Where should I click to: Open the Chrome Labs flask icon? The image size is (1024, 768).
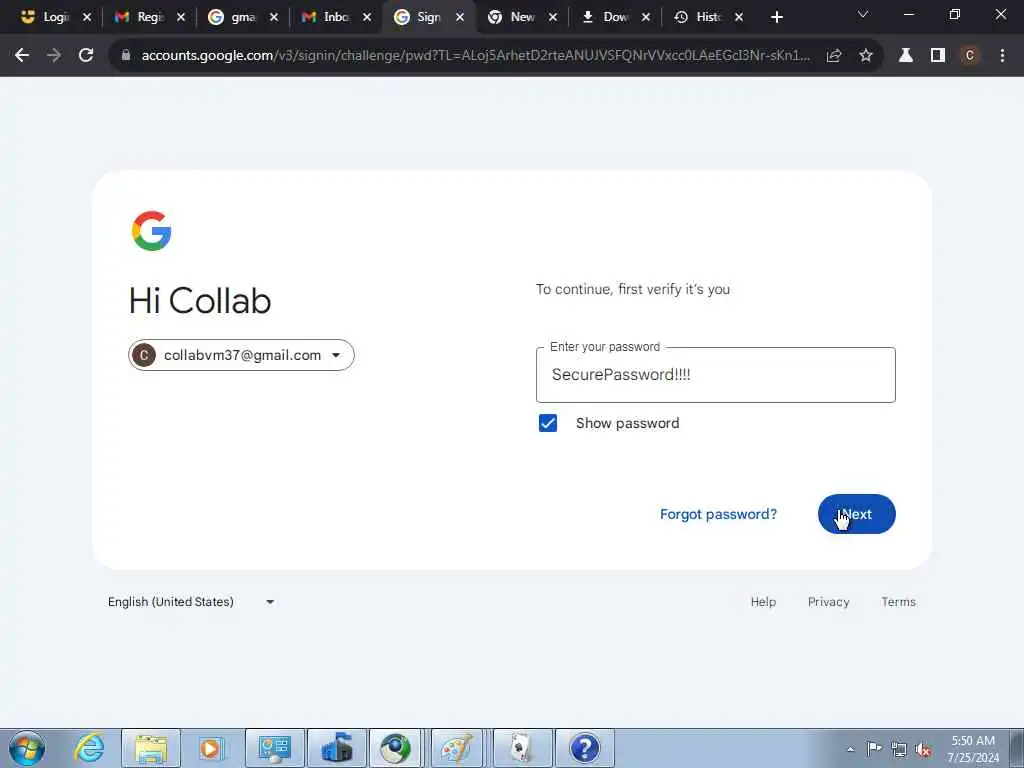pyautogui.click(x=906, y=56)
